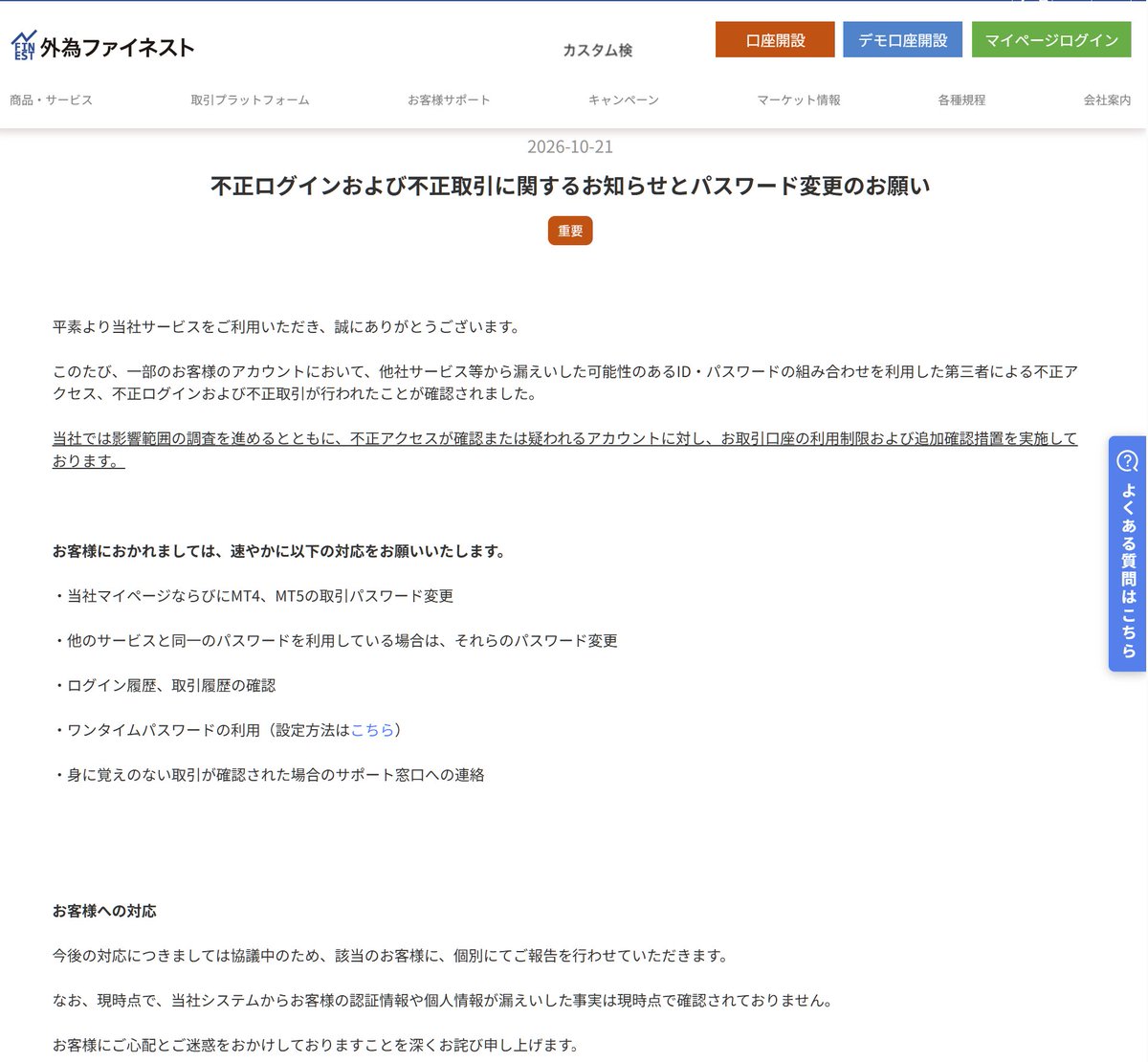The height and width of the screenshot is (1062, 1148).
Task: Open the マーケット情報 menu
Action: click(799, 100)
